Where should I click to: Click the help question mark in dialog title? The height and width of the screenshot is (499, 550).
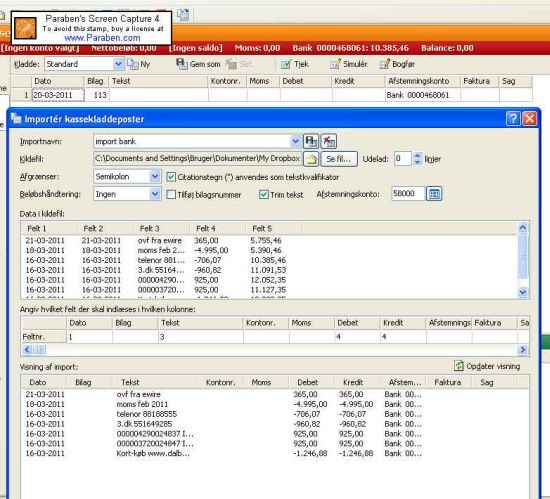[x=513, y=119]
